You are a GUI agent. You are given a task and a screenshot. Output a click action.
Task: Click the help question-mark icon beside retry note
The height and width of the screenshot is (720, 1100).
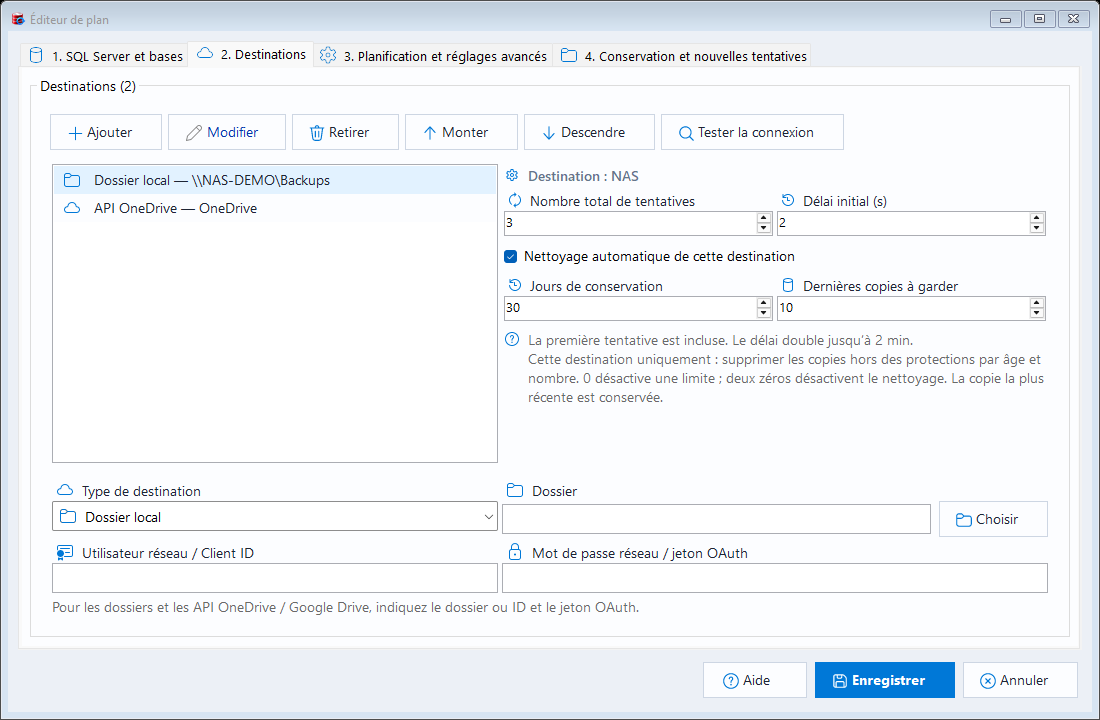[512, 340]
